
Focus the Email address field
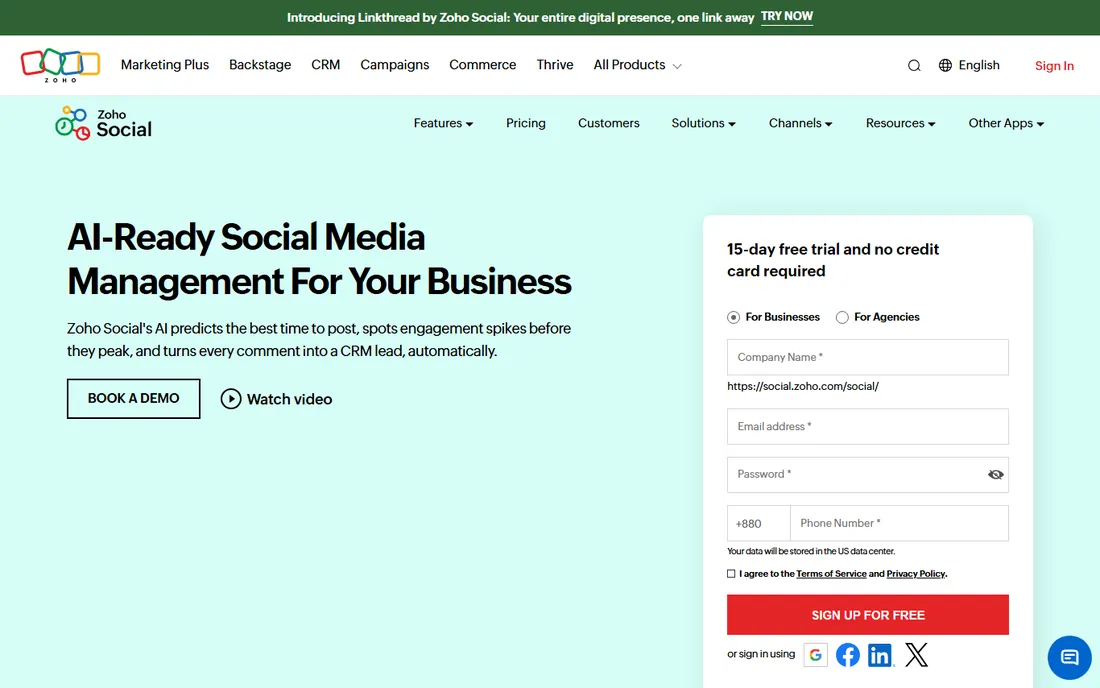(868, 426)
